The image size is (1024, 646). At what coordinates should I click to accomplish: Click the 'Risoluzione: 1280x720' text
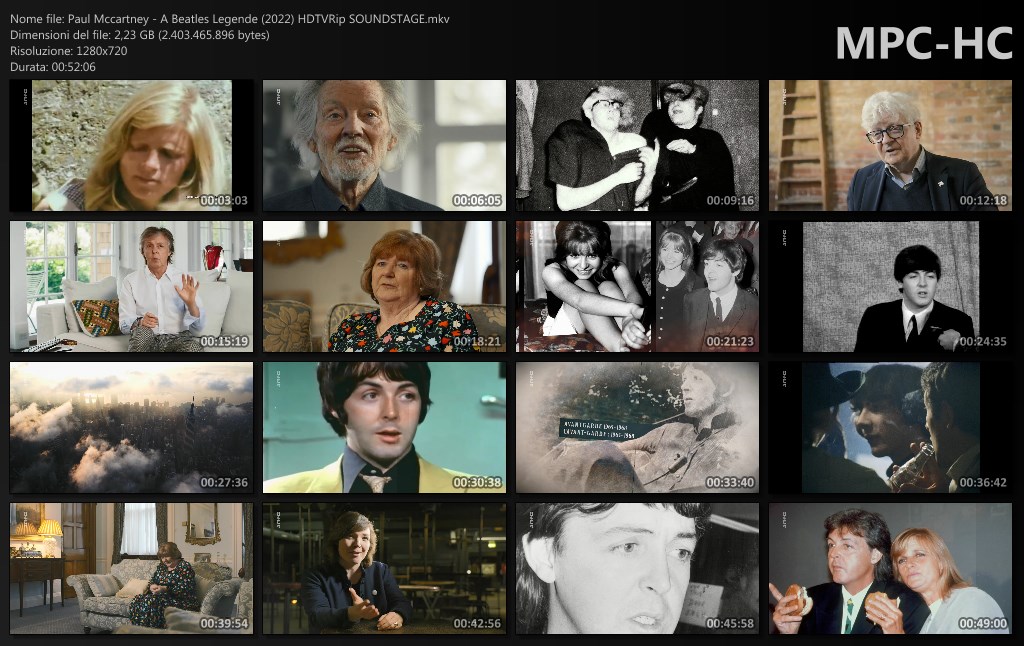[x=68, y=51]
